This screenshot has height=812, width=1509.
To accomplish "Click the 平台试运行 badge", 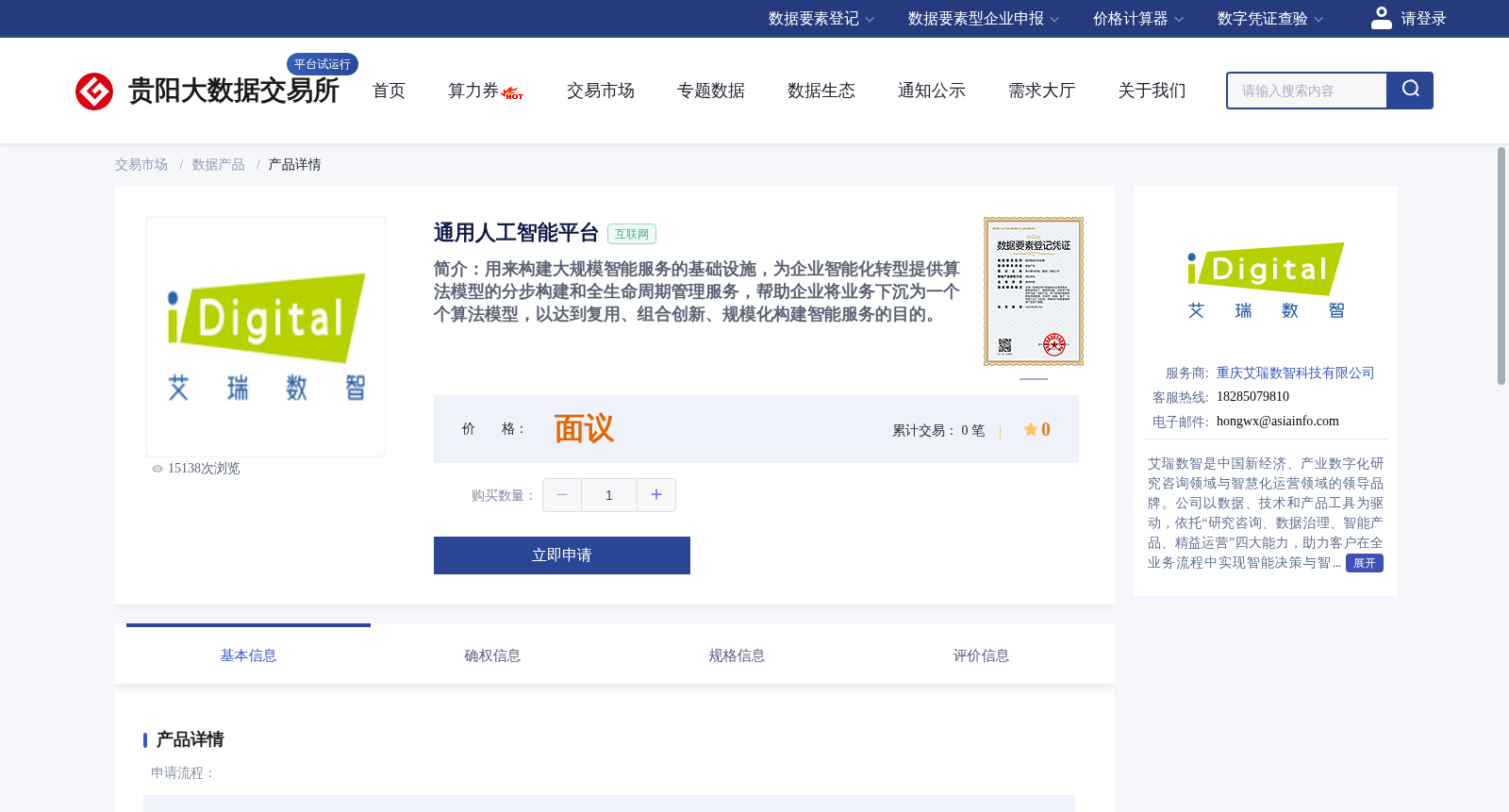I will pos(323,64).
